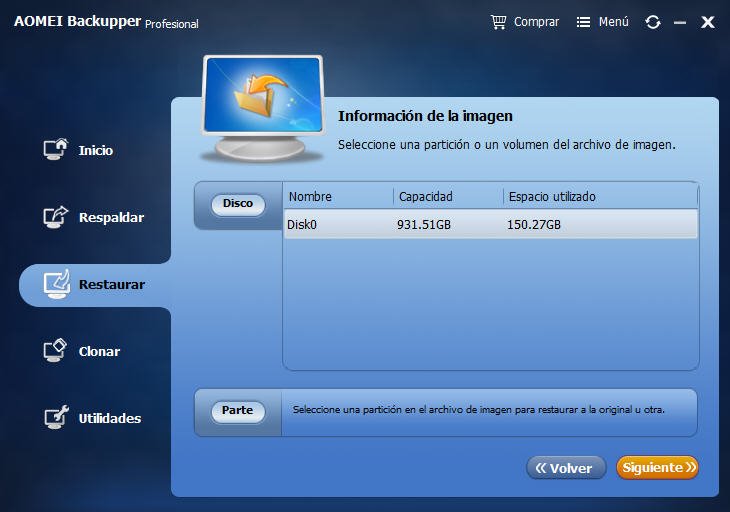The width and height of the screenshot is (730, 512).
Task: Continue with the Siguiente button
Action: (657, 467)
